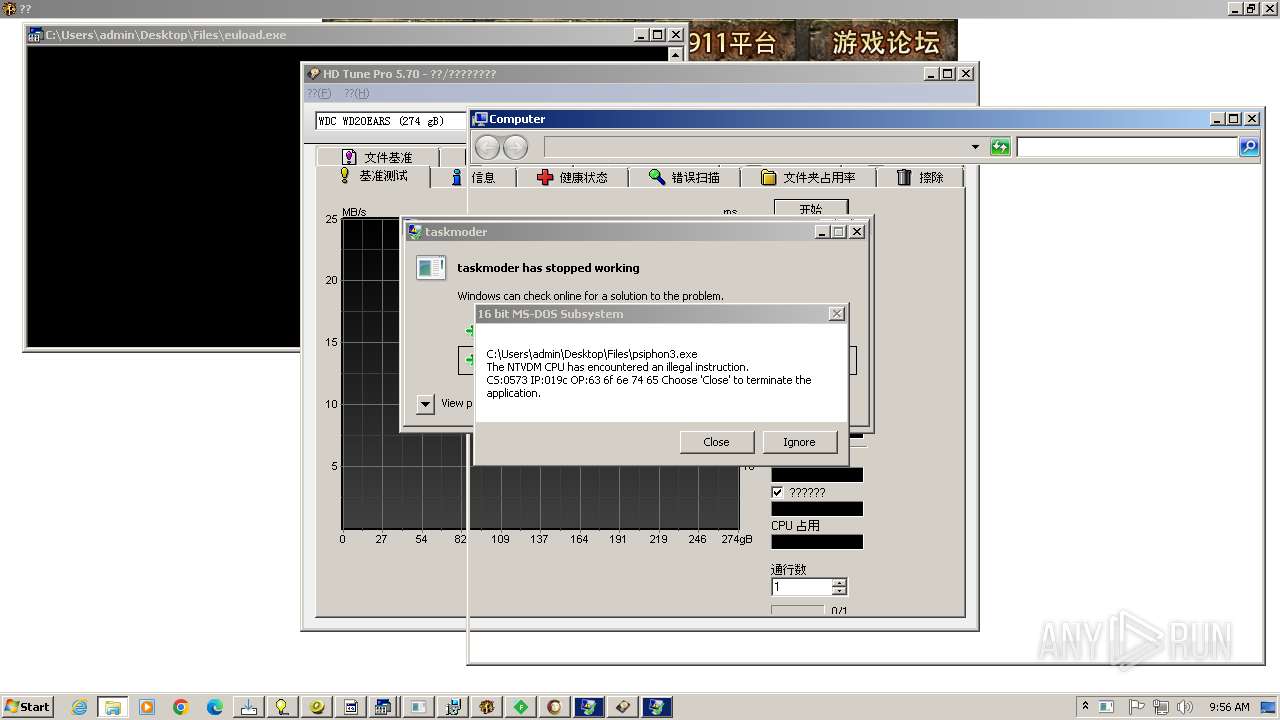Open the ??(F) menu in HD Tune
The height and width of the screenshot is (720, 1280).
tap(319, 93)
